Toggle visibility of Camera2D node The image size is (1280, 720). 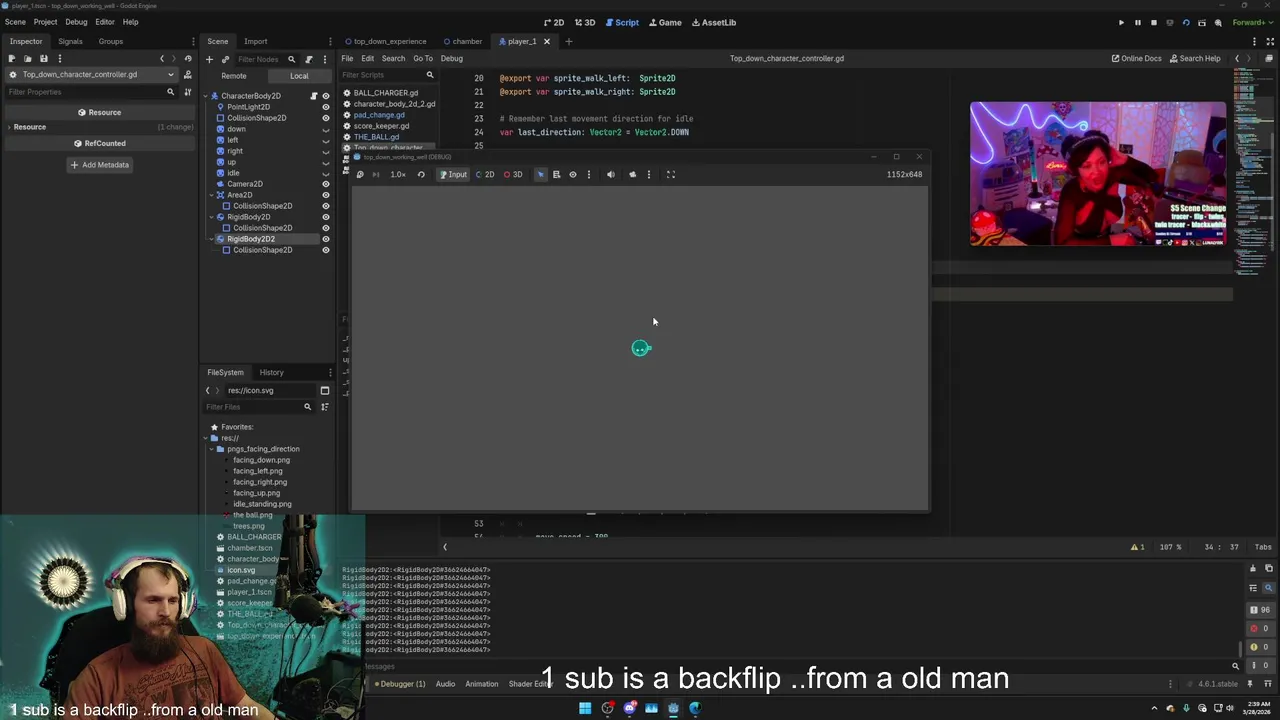[x=325, y=184]
